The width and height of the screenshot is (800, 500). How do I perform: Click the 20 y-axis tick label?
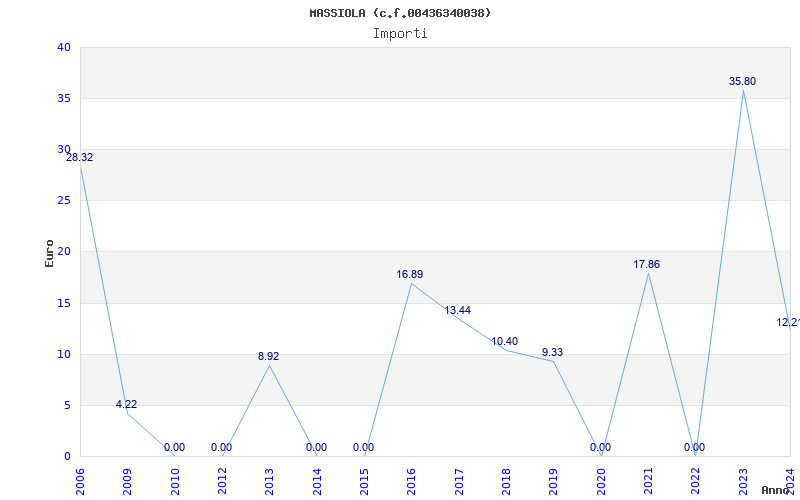pos(64,252)
